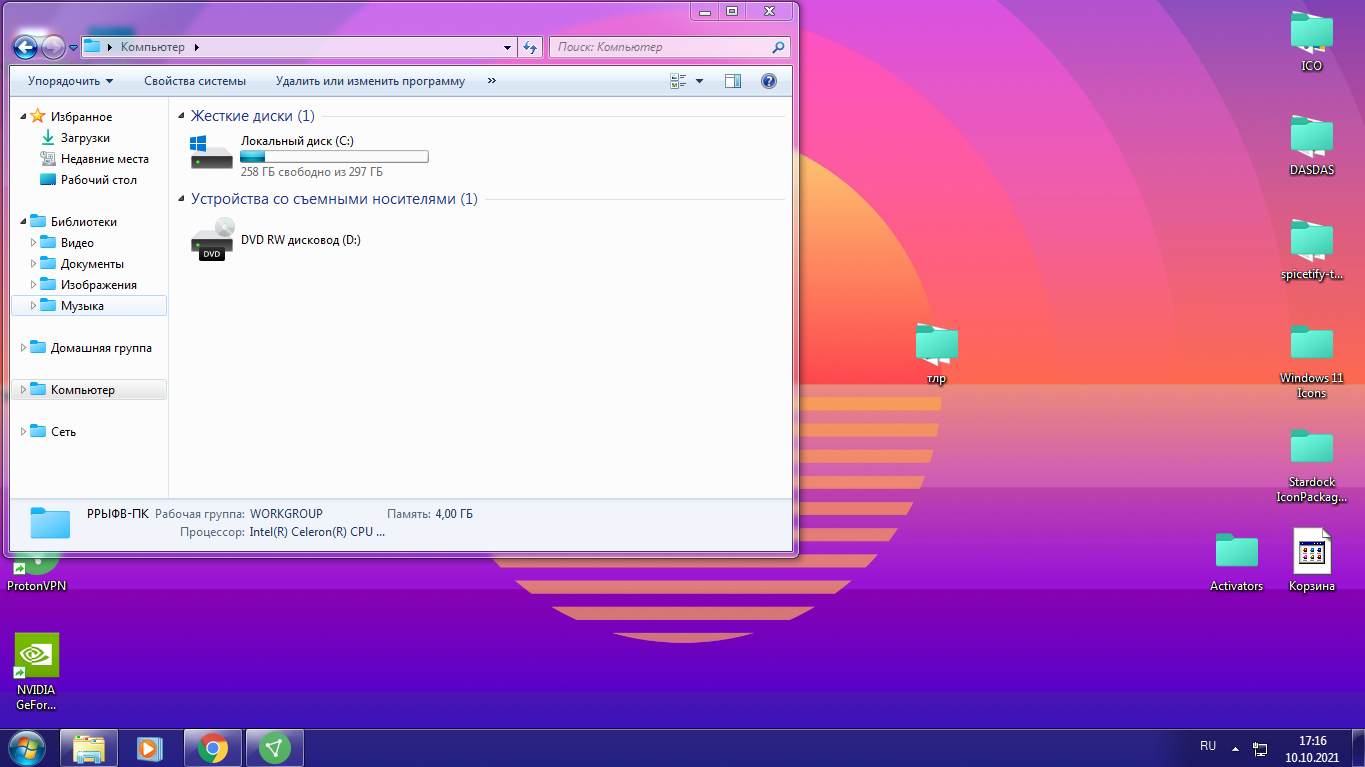1365x767 pixels.
Task: Select Локальный диск (C:) drive icon
Action: click(x=211, y=153)
